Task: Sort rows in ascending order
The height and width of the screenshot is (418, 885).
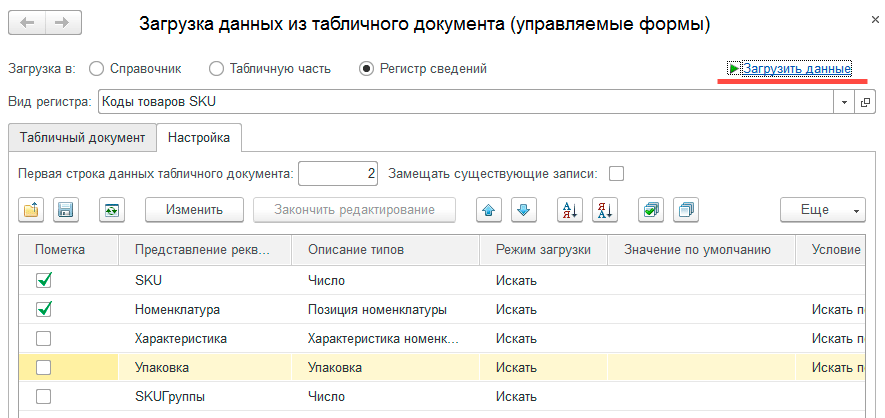Action: tap(570, 210)
